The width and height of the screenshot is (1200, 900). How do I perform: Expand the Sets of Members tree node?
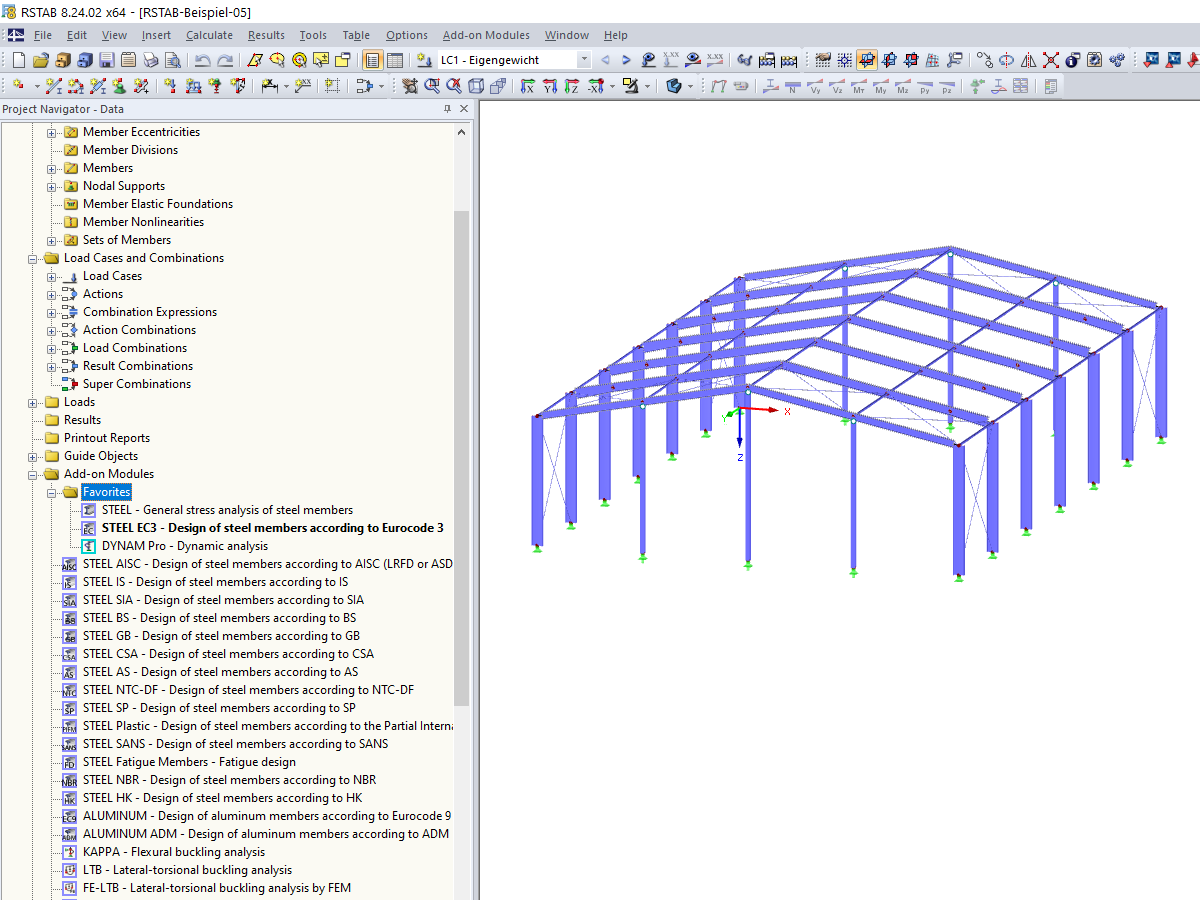(52, 240)
